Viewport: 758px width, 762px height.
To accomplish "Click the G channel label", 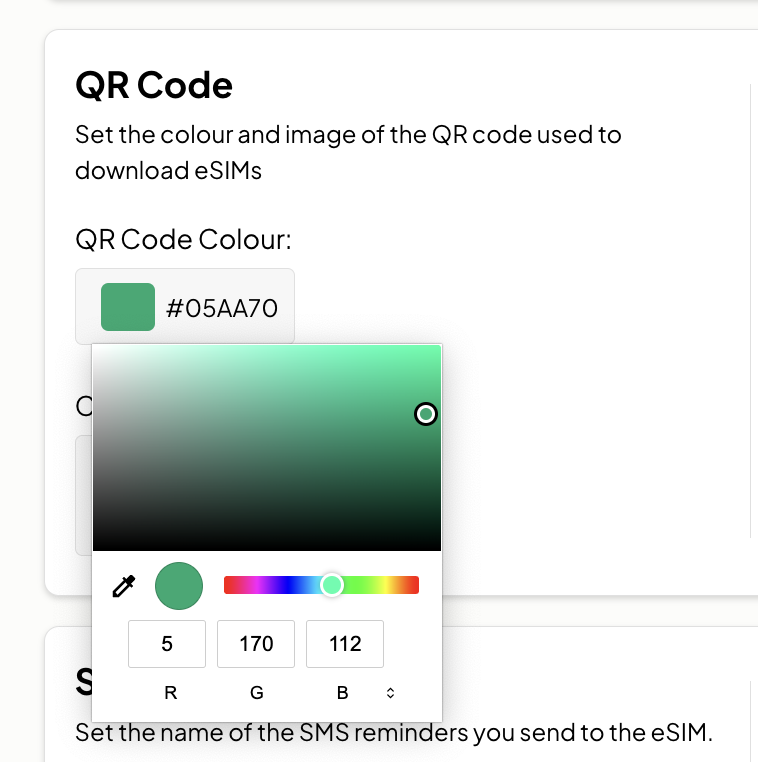I will 257,693.
